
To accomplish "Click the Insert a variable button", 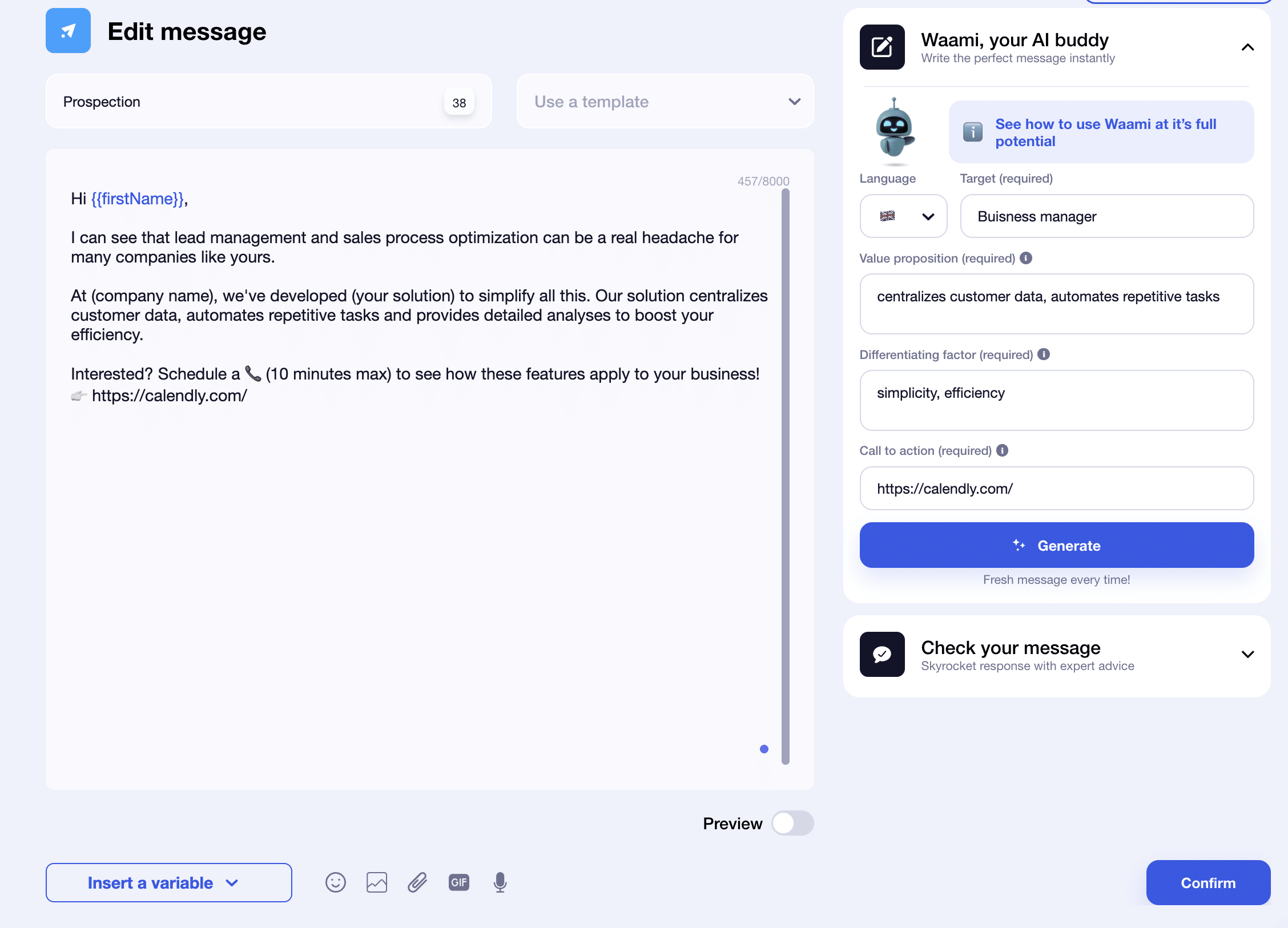I will pos(164,883).
